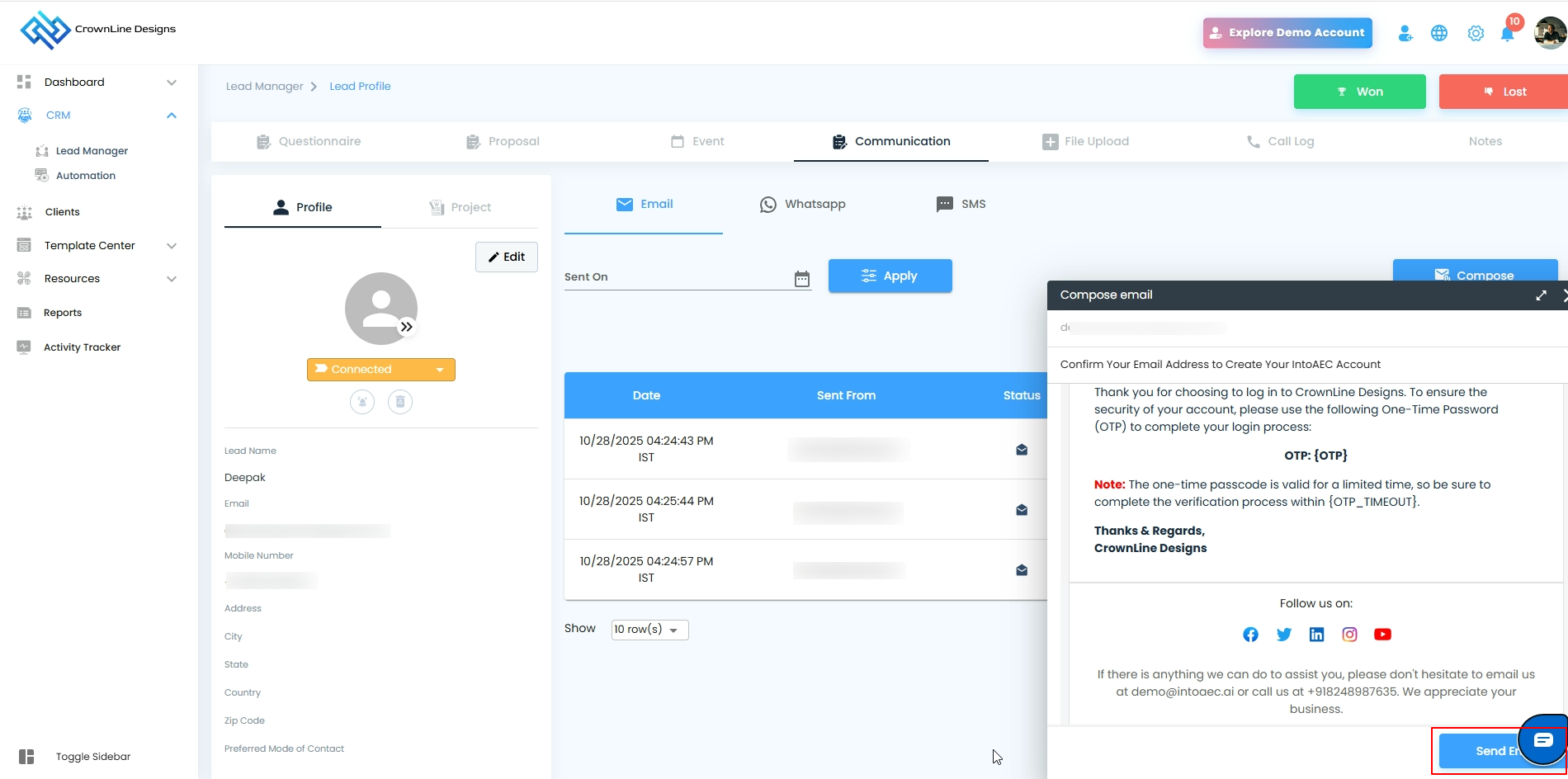Image resolution: width=1568 pixels, height=779 pixels.
Task: Open Activity Tracker in sidebar
Action: pyautogui.click(x=82, y=347)
